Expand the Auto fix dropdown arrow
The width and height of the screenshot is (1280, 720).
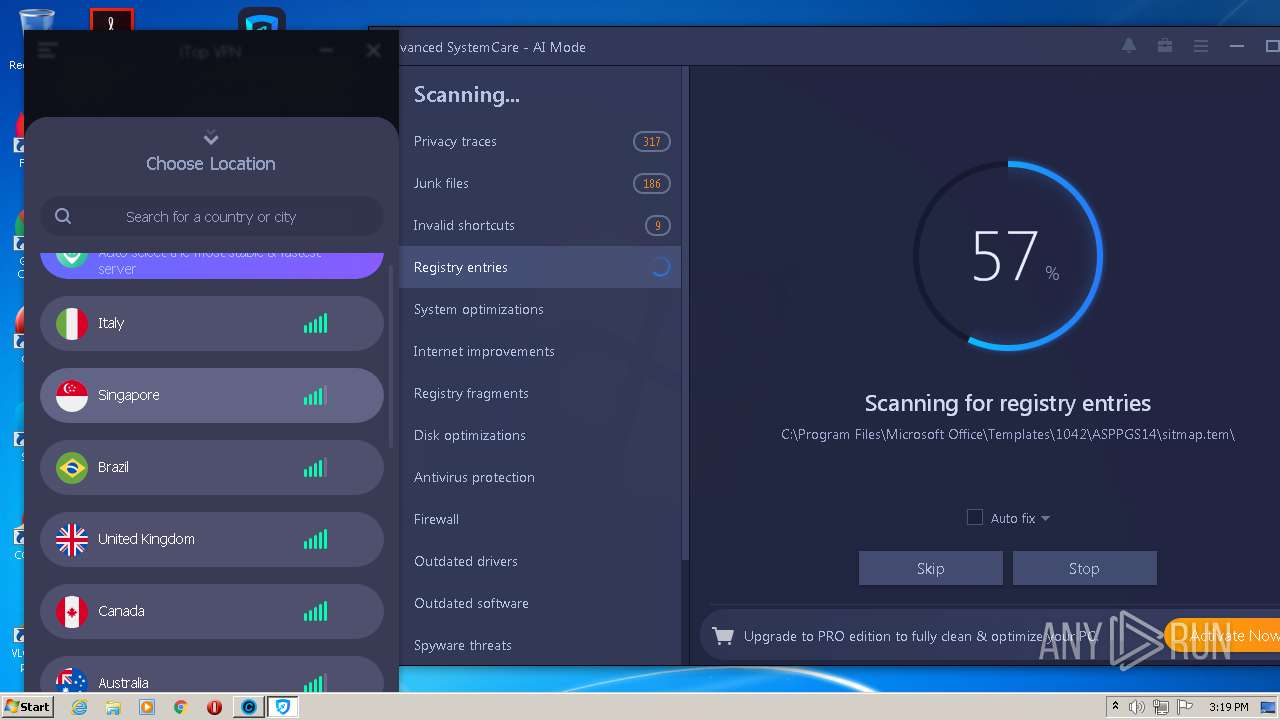click(x=1045, y=518)
